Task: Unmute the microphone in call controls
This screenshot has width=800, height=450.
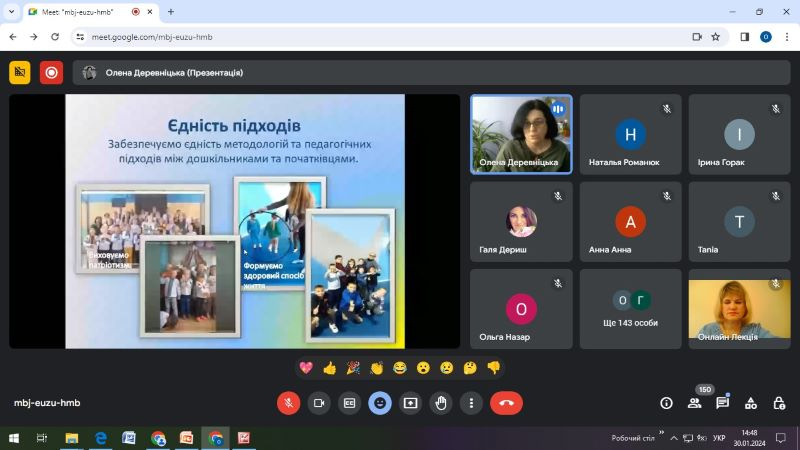Action: click(288, 403)
